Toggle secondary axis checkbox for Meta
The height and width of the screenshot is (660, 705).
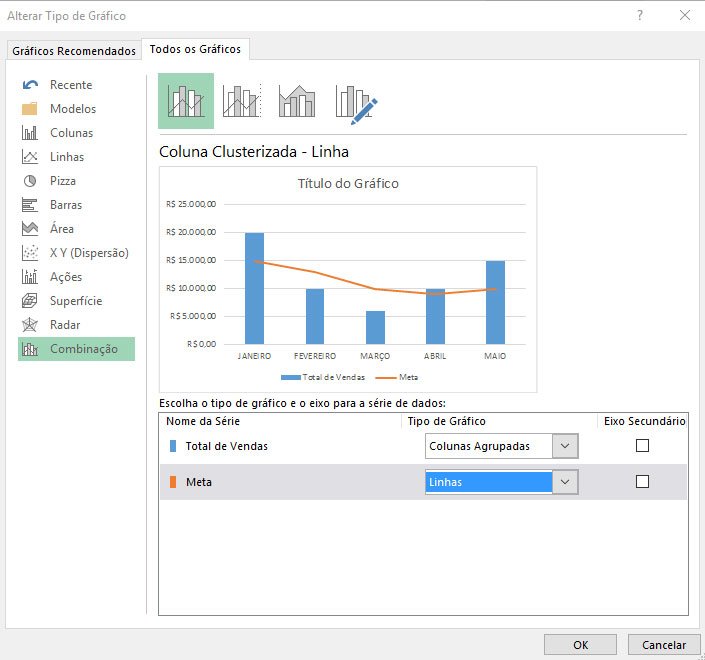[x=642, y=482]
